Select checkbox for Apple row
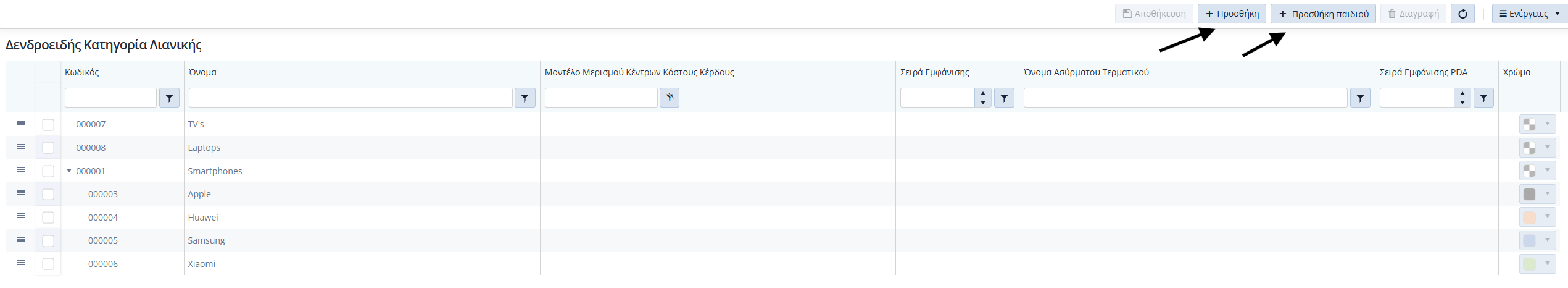 click(48, 195)
